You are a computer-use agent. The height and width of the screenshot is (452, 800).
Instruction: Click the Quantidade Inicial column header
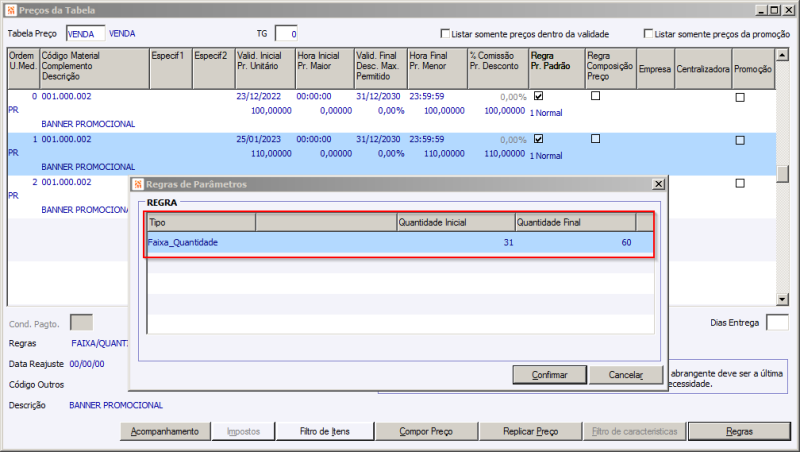click(455, 222)
